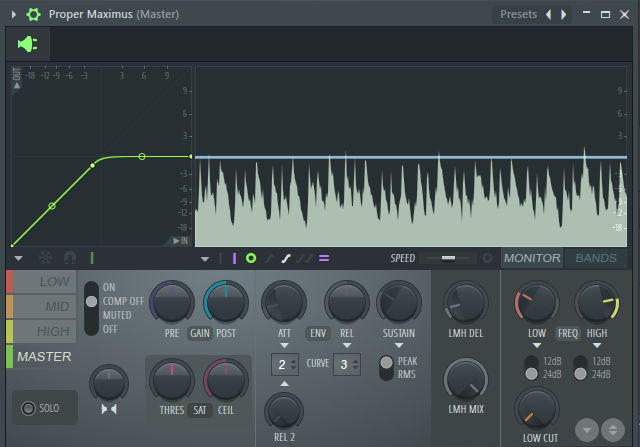Open LOW frequency dropdown arrow
Viewport: 640px width, 447px height.
click(537, 346)
